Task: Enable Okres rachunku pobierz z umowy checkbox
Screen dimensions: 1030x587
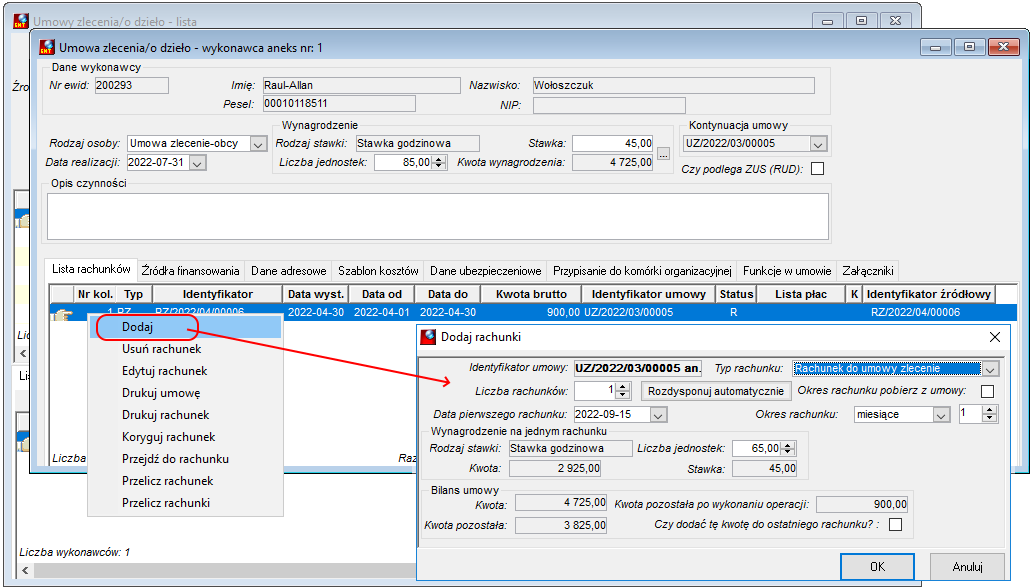Action: point(987,391)
